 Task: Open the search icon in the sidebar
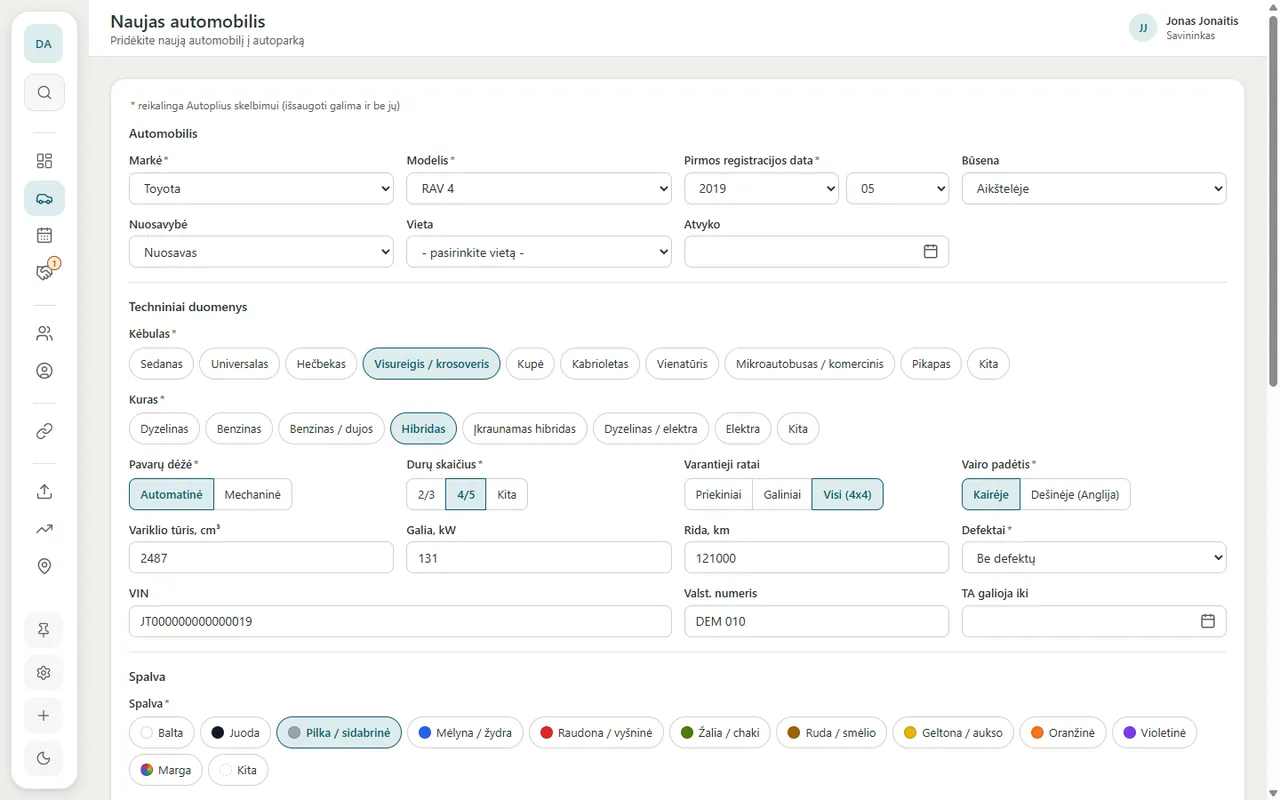44,93
